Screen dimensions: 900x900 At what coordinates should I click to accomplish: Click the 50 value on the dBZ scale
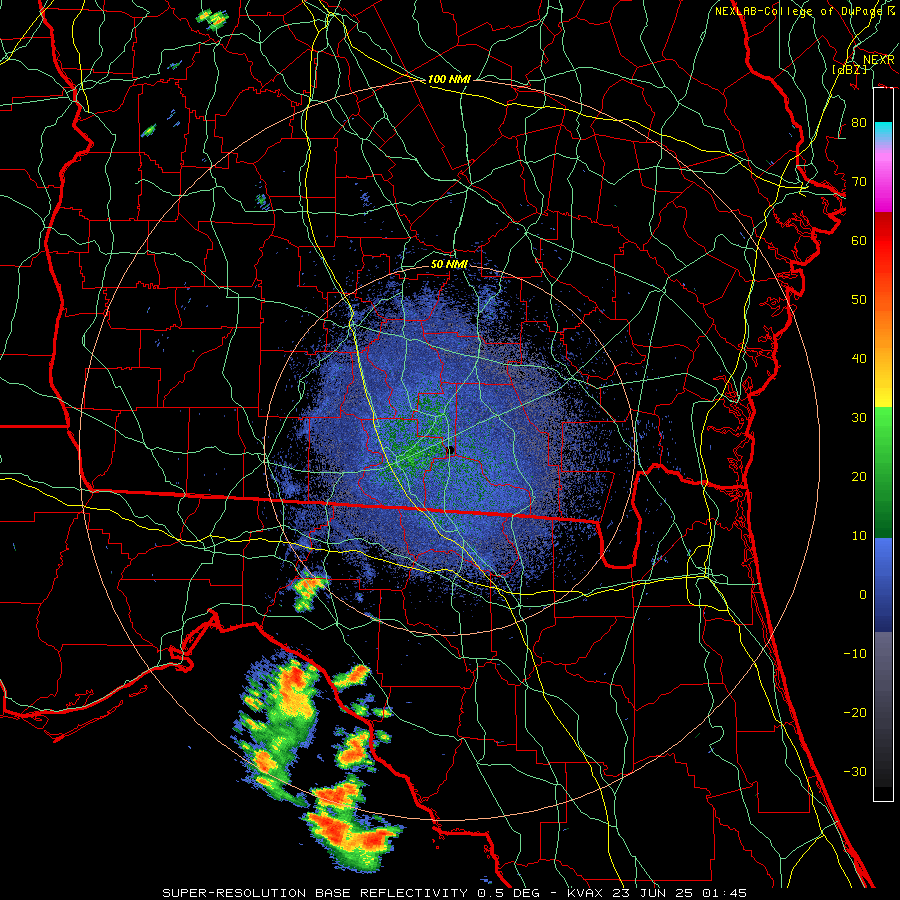(x=859, y=300)
